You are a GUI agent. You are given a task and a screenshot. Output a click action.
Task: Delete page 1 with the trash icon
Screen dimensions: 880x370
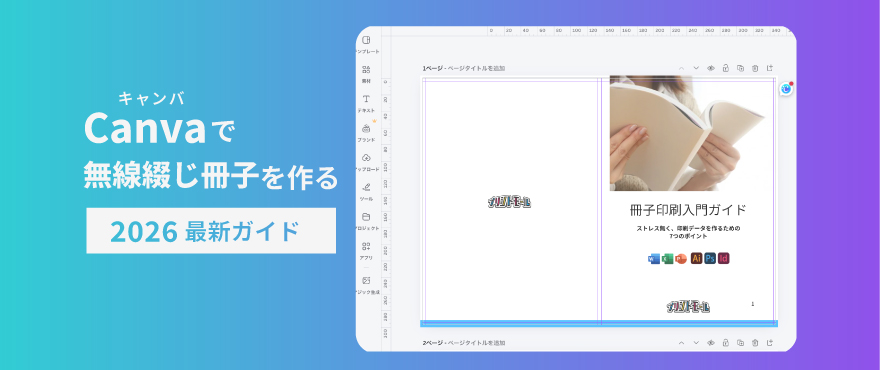755,68
